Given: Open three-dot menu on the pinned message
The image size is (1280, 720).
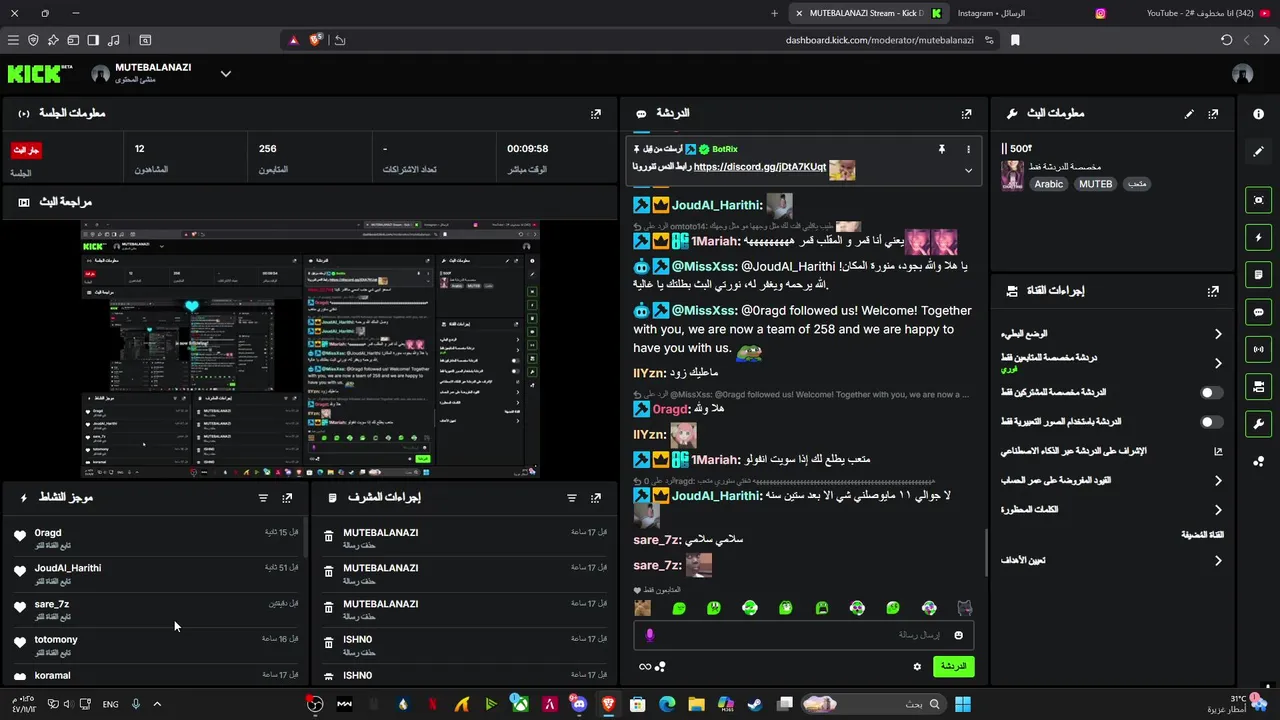Looking at the screenshot, I should tap(968, 149).
